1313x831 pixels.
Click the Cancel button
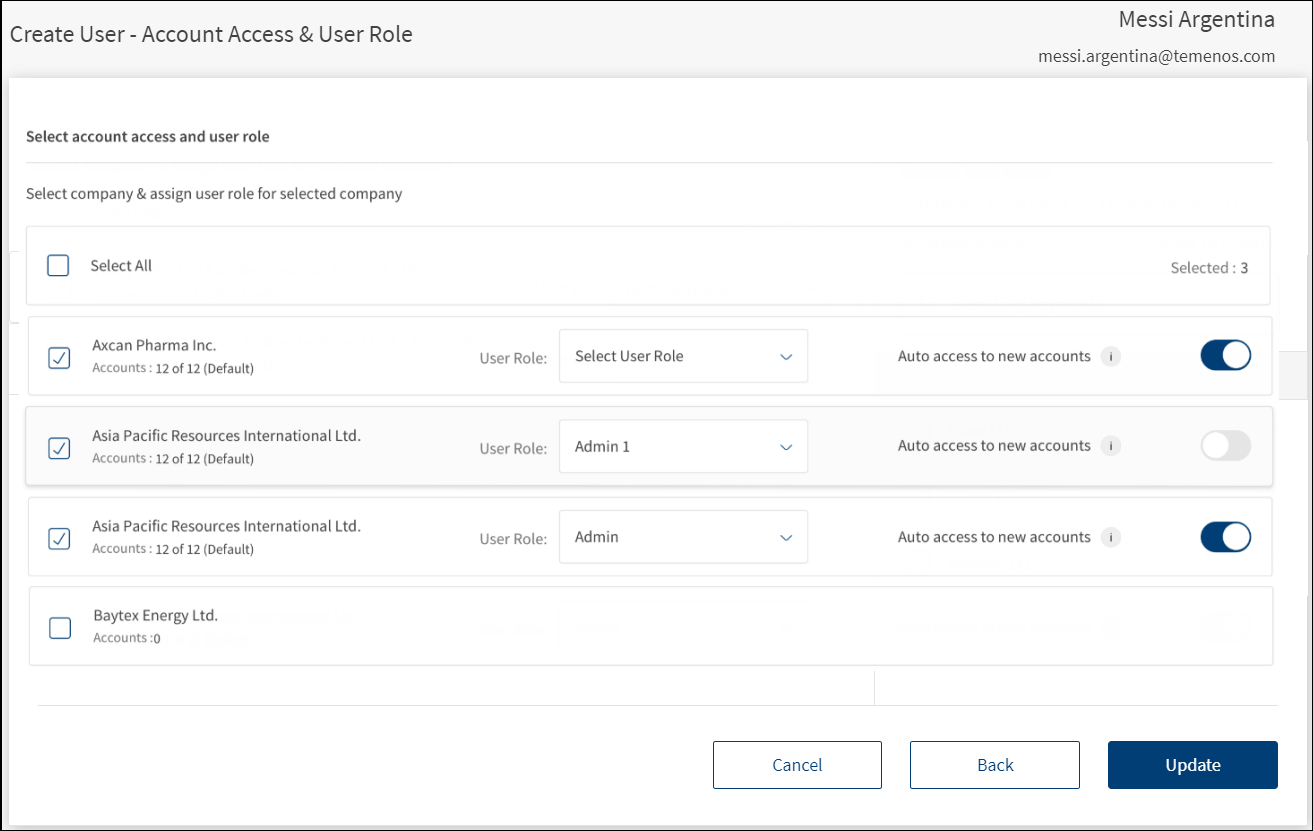tap(797, 765)
